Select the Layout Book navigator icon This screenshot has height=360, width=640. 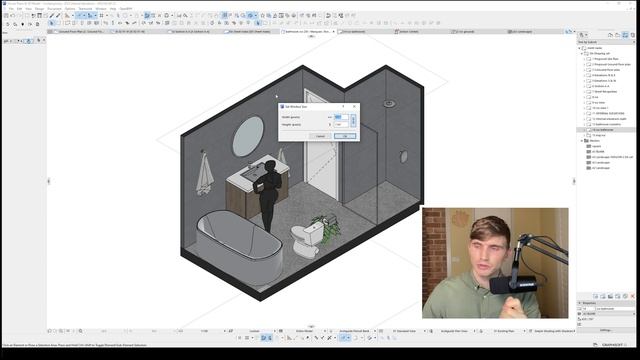(625, 35)
